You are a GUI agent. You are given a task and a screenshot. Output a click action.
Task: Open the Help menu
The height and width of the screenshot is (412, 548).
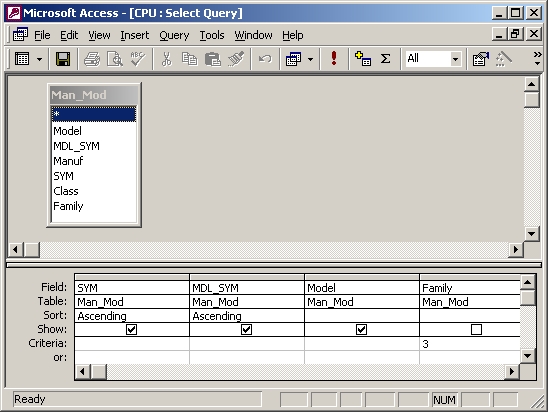pyautogui.click(x=293, y=35)
